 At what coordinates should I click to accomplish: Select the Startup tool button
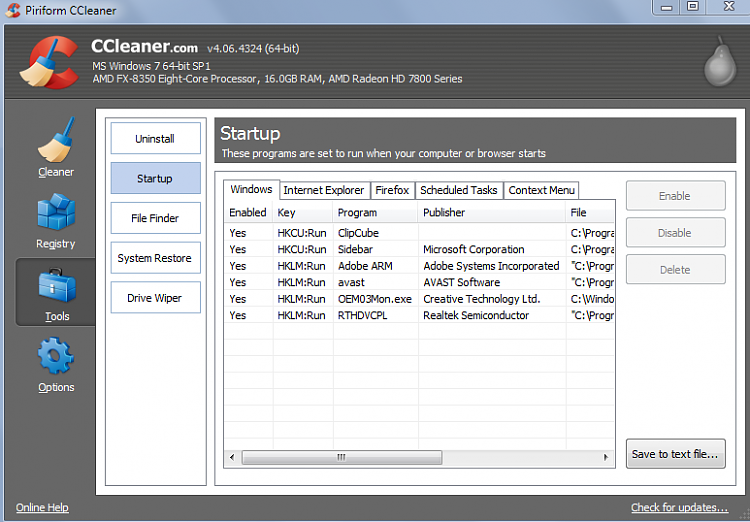[155, 178]
